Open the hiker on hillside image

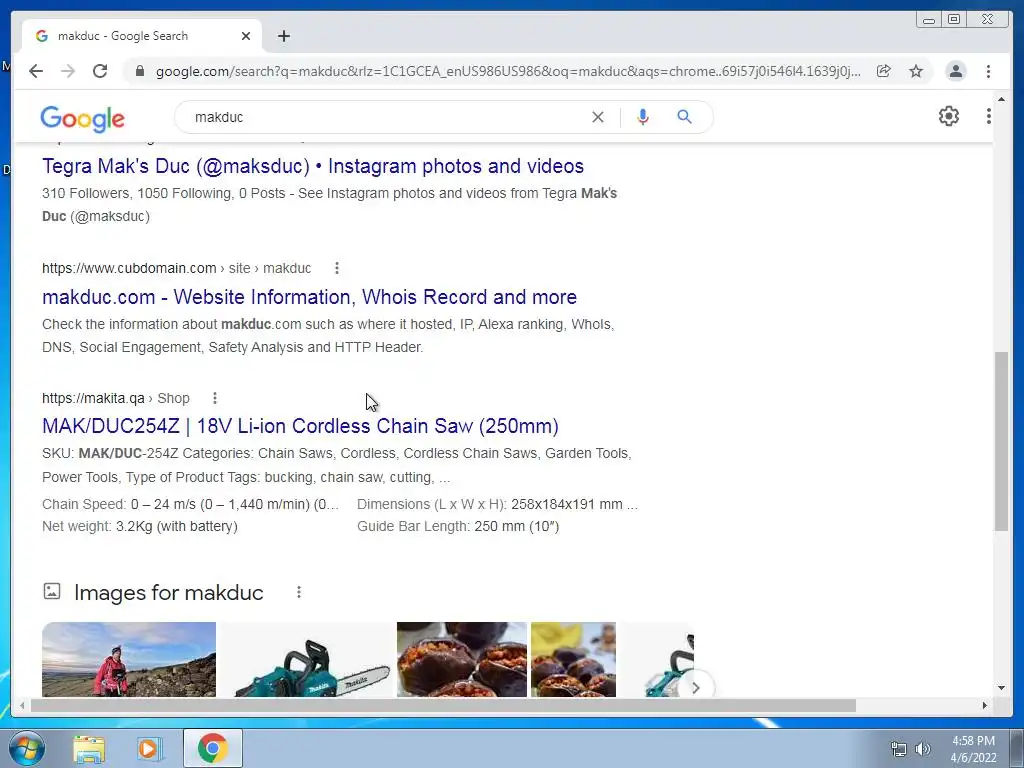pyautogui.click(x=129, y=659)
